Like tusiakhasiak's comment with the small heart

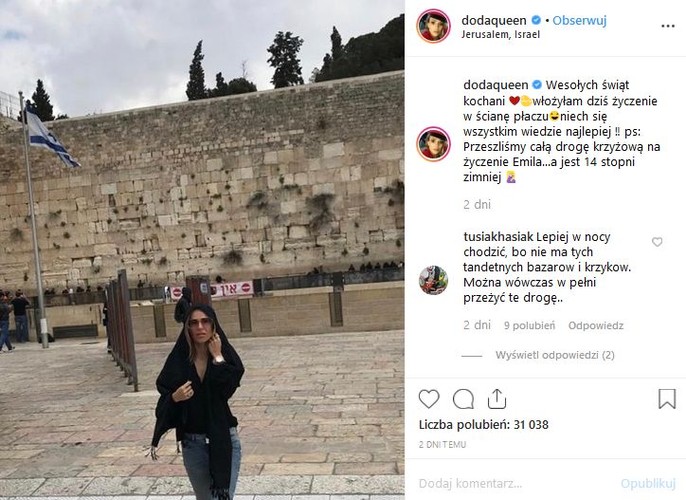(657, 242)
